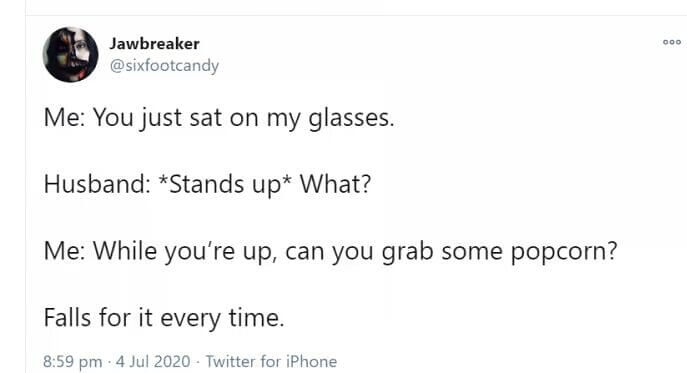Select the line 'You just sat on my glasses'
This screenshot has width=687, height=373.
[244, 118]
